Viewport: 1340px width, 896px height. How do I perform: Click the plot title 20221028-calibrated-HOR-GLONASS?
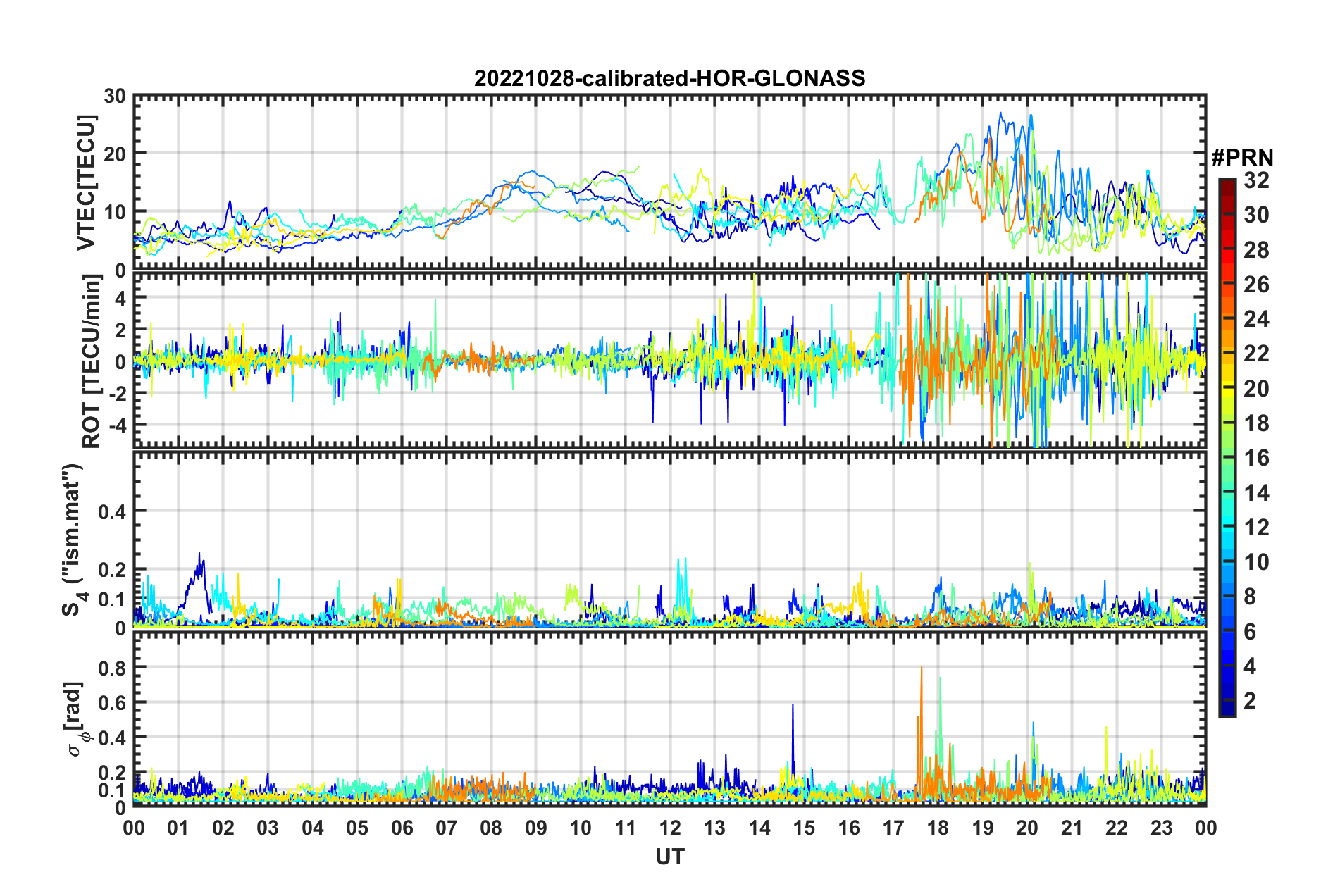click(x=669, y=77)
